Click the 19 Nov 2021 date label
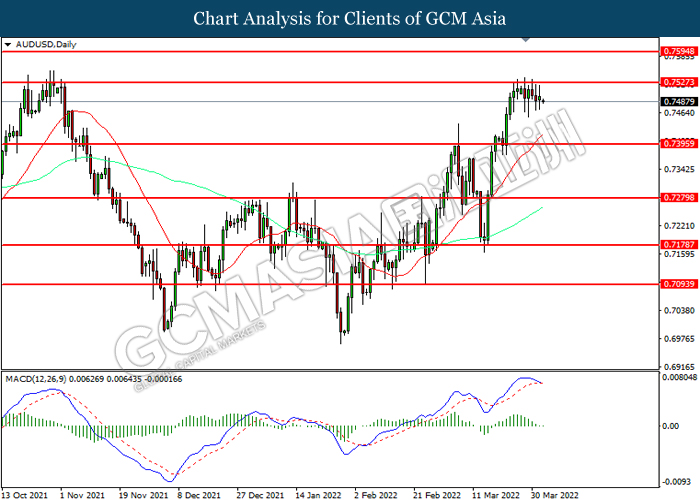The width and height of the screenshot is (700, 500). coord(143,495)
